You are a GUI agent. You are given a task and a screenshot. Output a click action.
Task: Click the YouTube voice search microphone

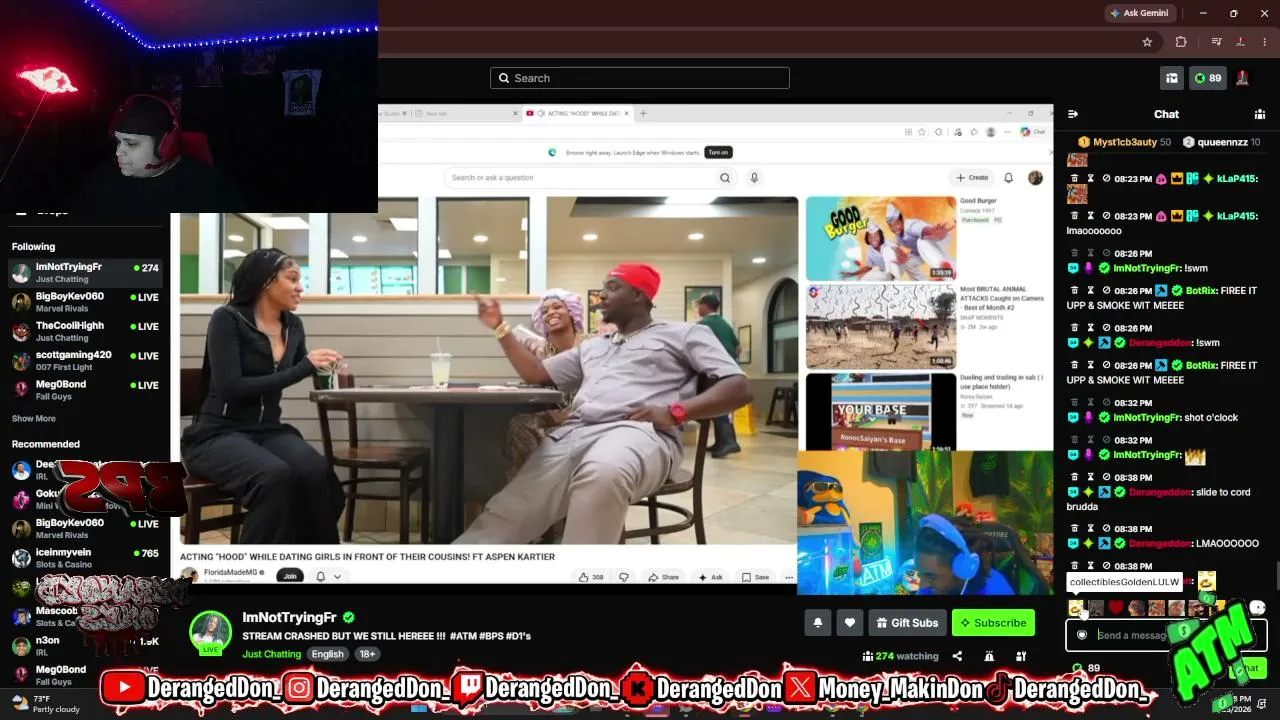754,178
